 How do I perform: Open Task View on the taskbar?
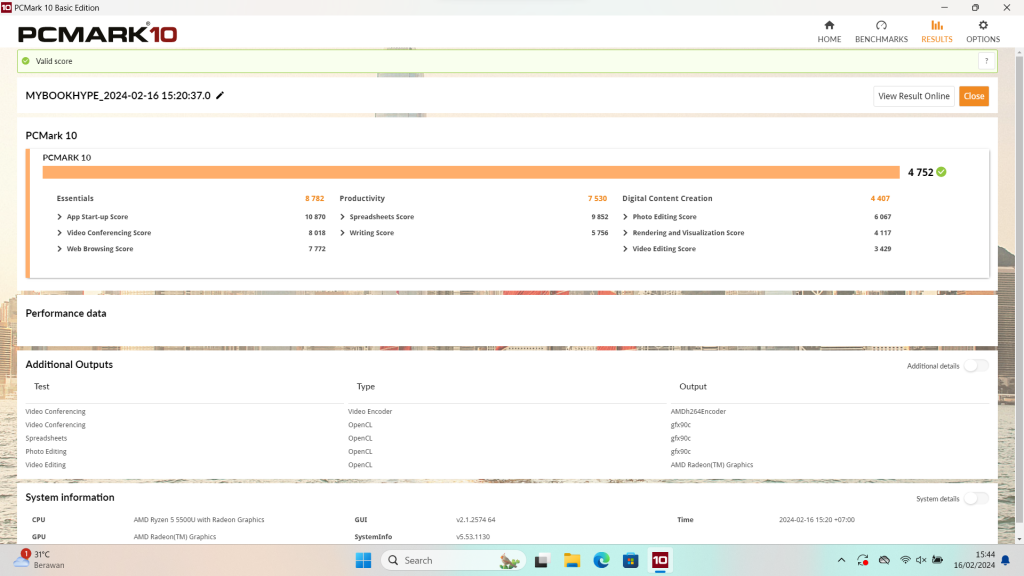tap(541, 560)
